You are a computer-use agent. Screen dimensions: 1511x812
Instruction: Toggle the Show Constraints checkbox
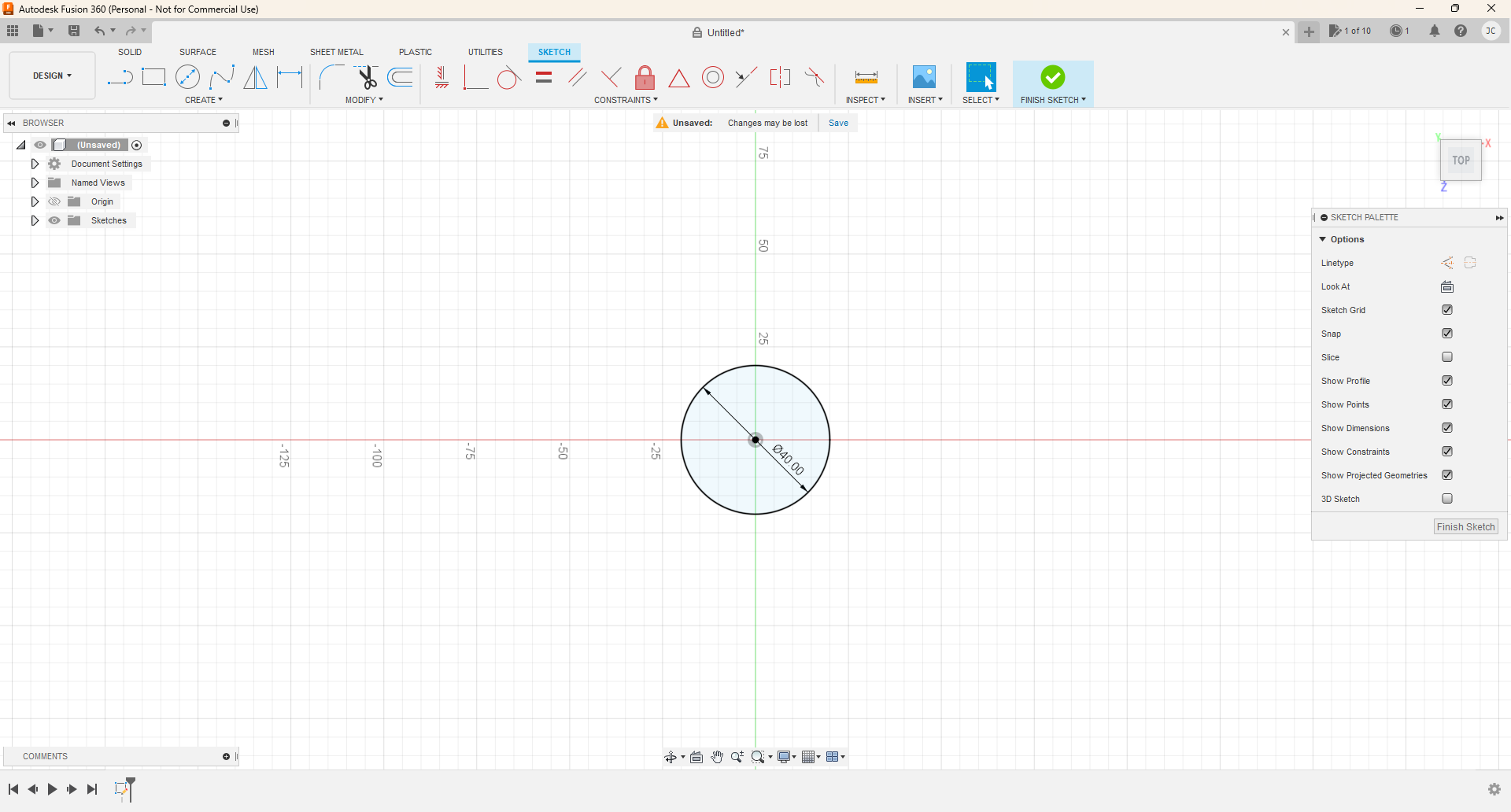pos(1447,452)
